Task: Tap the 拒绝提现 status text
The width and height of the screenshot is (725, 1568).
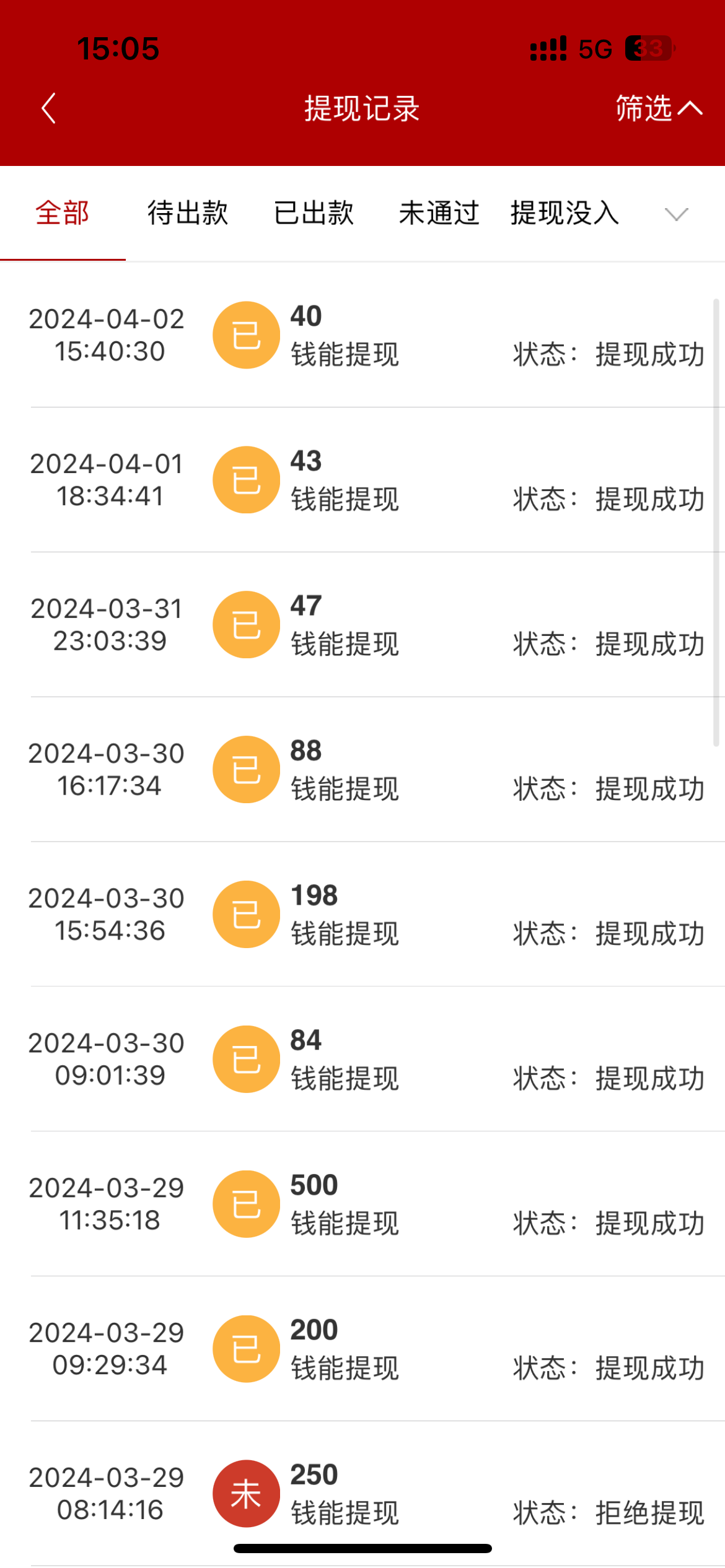Action: [x=649, y=1513]
